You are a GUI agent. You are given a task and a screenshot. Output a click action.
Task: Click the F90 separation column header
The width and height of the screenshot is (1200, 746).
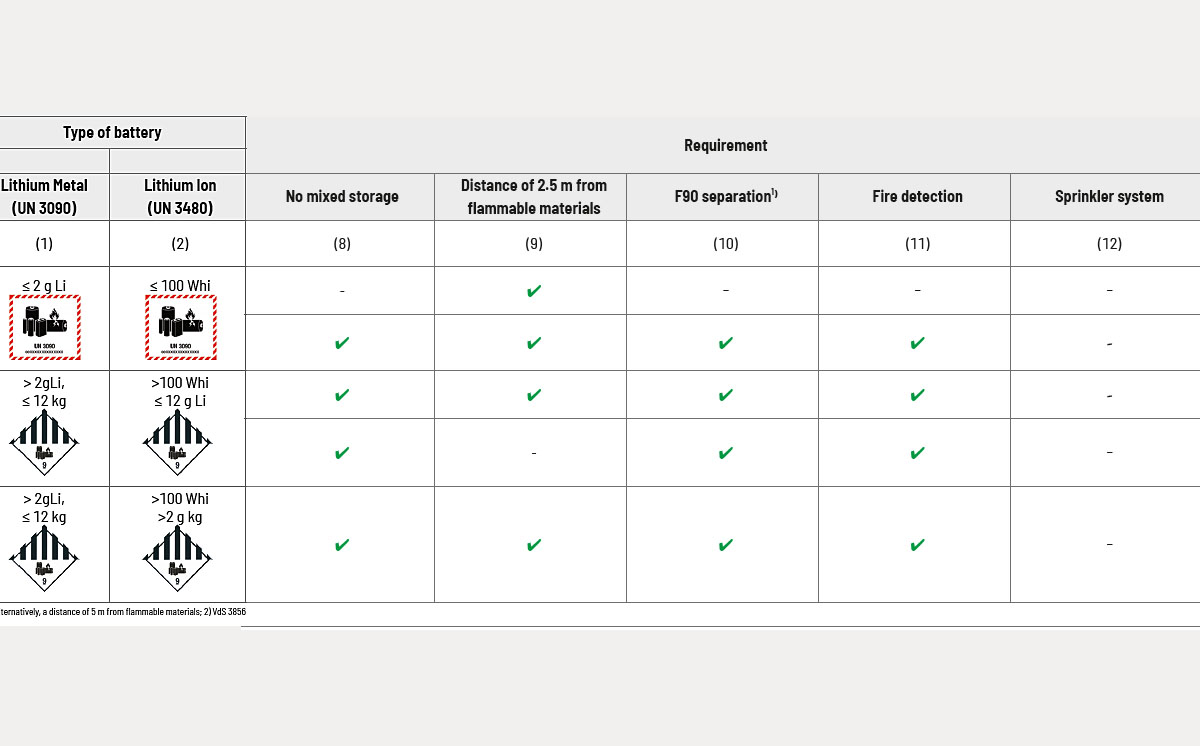[x=726, y=197]
